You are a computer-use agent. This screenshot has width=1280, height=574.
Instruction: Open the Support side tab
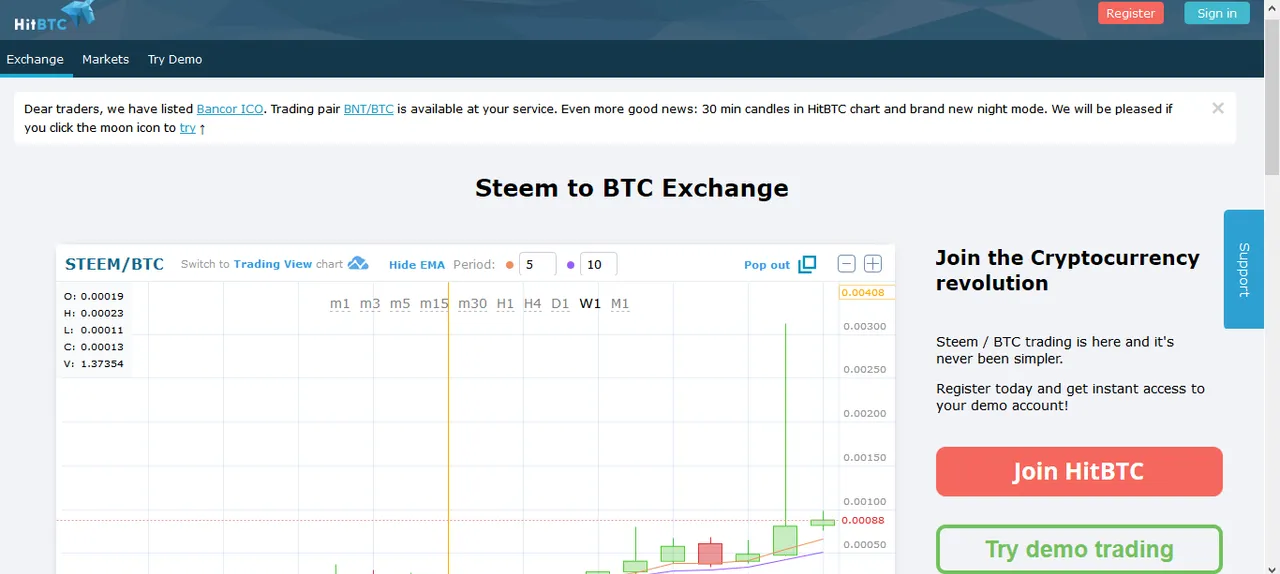pos(1243,269)
